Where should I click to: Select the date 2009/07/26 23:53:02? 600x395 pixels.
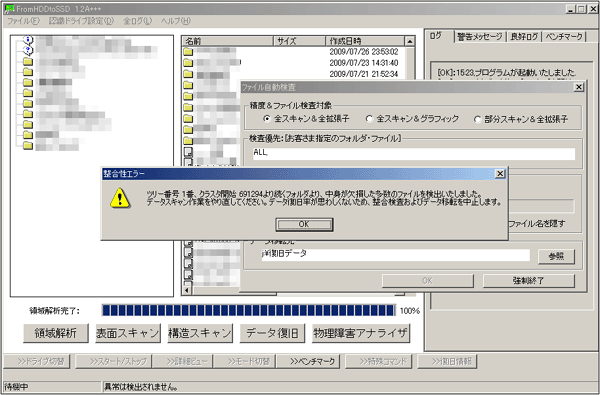click(x=364, y=51)
